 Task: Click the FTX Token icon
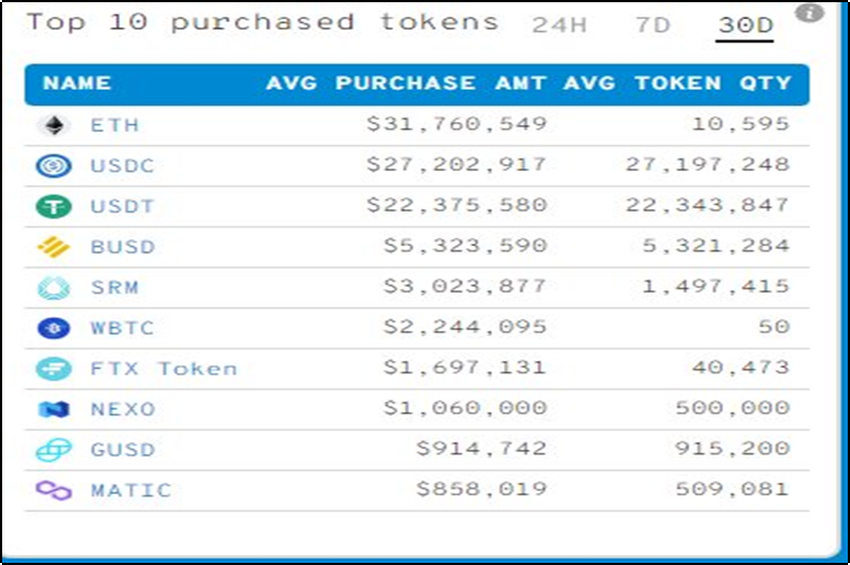pyautogui.click(x=53, y=369)
